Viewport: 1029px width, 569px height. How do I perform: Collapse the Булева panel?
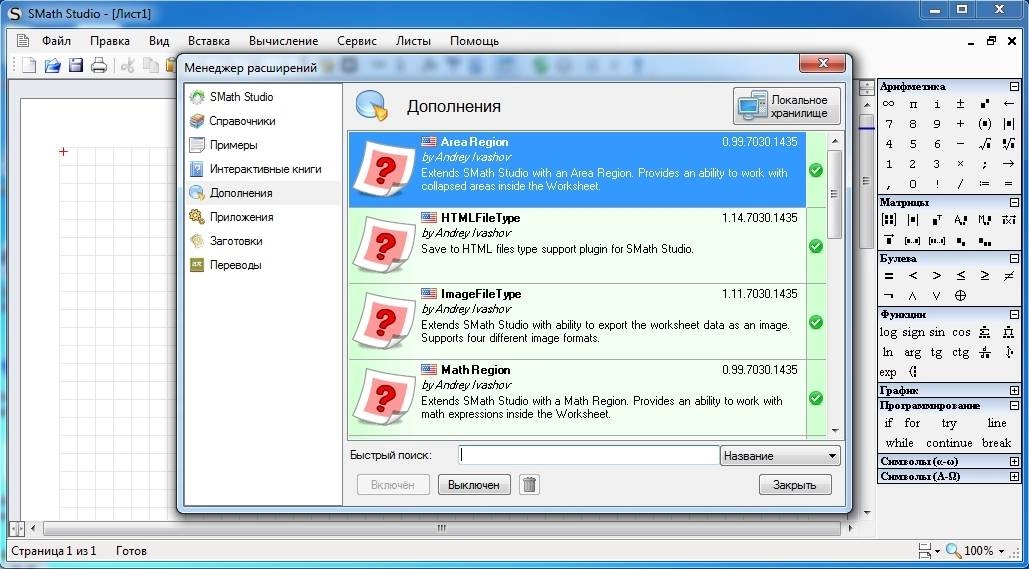tap(1015, 259)
